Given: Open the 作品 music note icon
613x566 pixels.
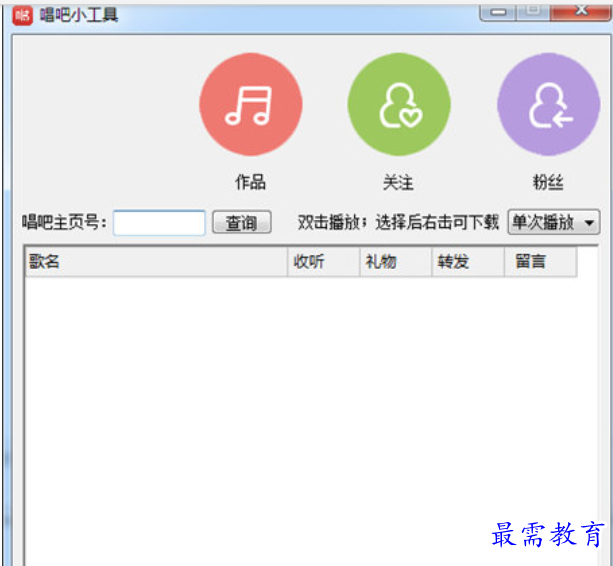Looking at the screenshot, I should pos(251,104).
